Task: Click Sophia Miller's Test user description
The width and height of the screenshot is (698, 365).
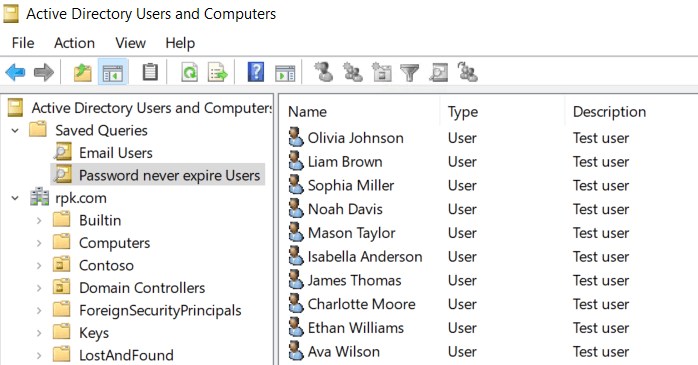Action: coord(601,185)
